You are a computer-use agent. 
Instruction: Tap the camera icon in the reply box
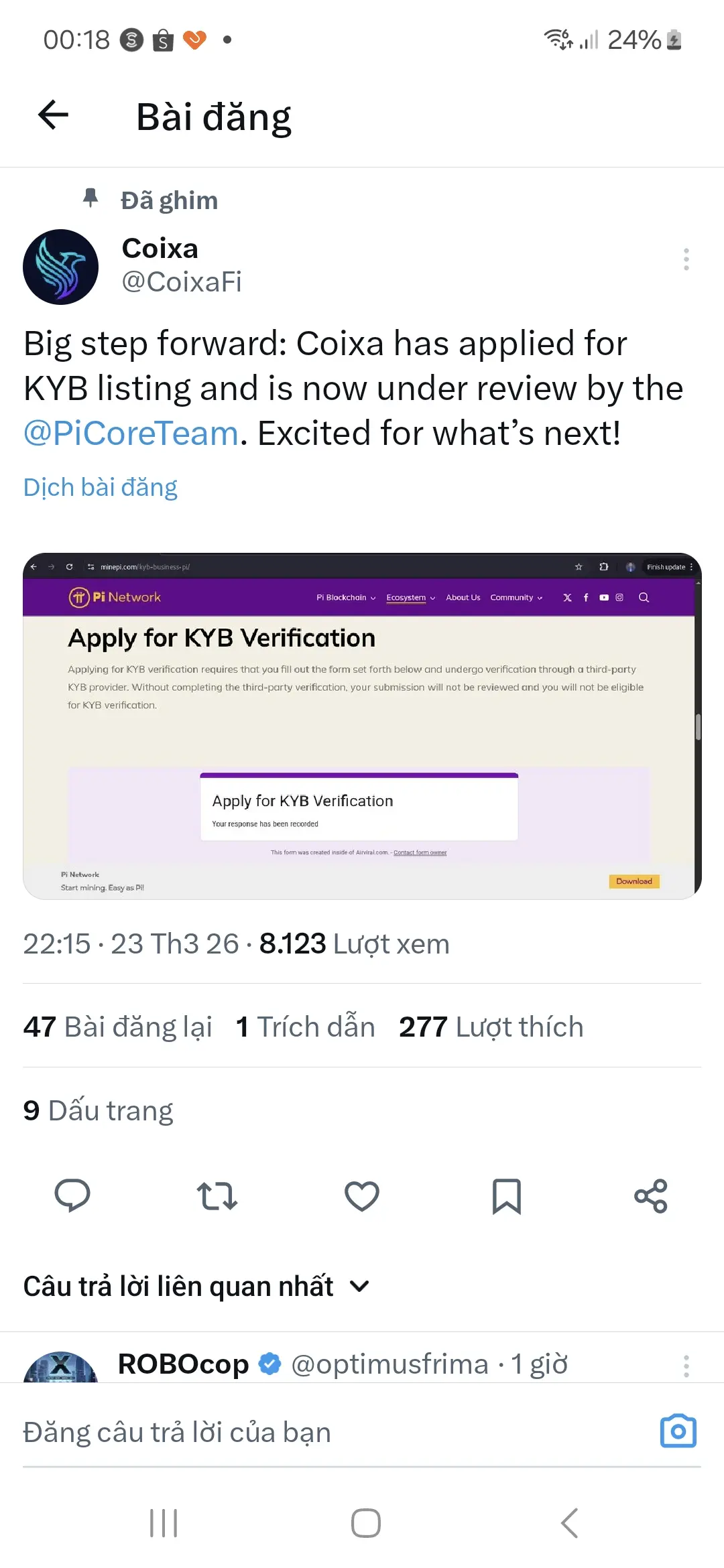point(678,1431)
